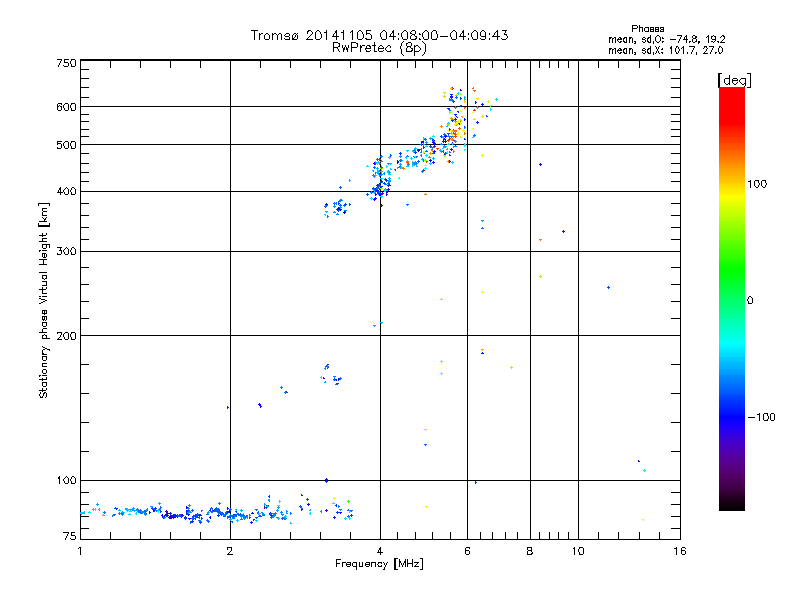Screen dimensions: 800x600
Task: Click the "-100" colorbar tick label
Action: click(764, 417)
